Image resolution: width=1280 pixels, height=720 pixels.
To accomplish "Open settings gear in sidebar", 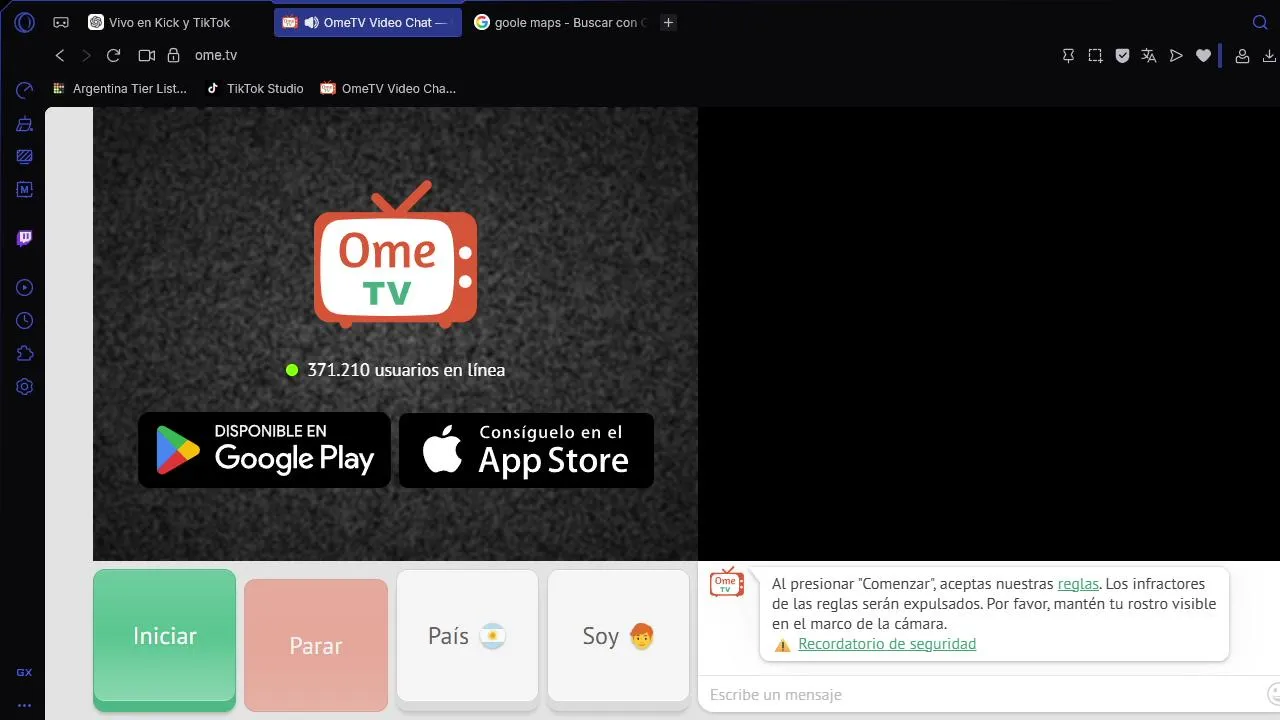I will [25, 387].
